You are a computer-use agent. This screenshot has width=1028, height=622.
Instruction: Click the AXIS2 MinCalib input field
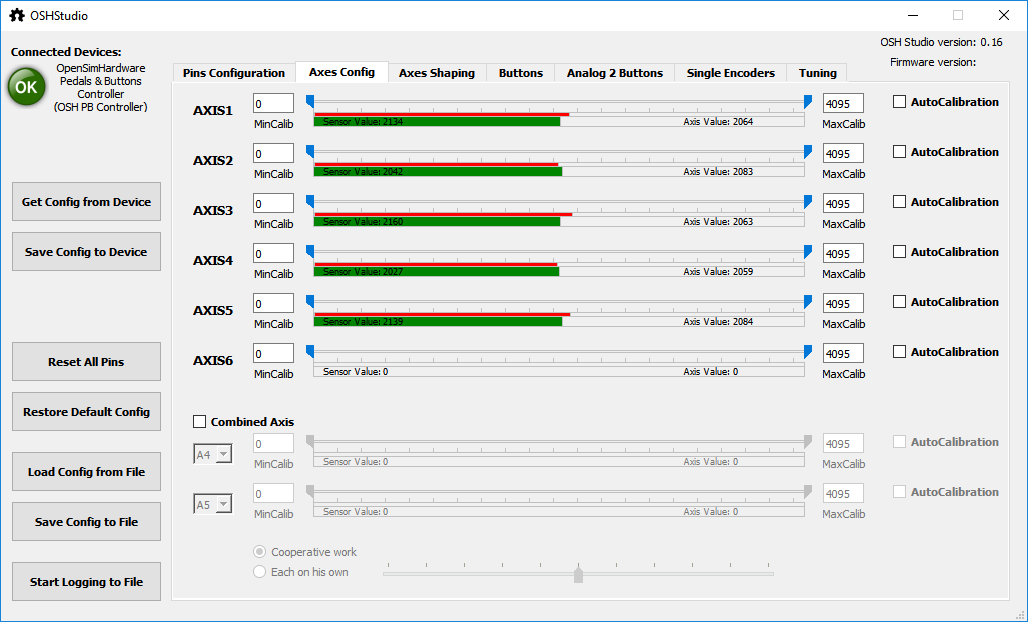[x=273, y=153]
